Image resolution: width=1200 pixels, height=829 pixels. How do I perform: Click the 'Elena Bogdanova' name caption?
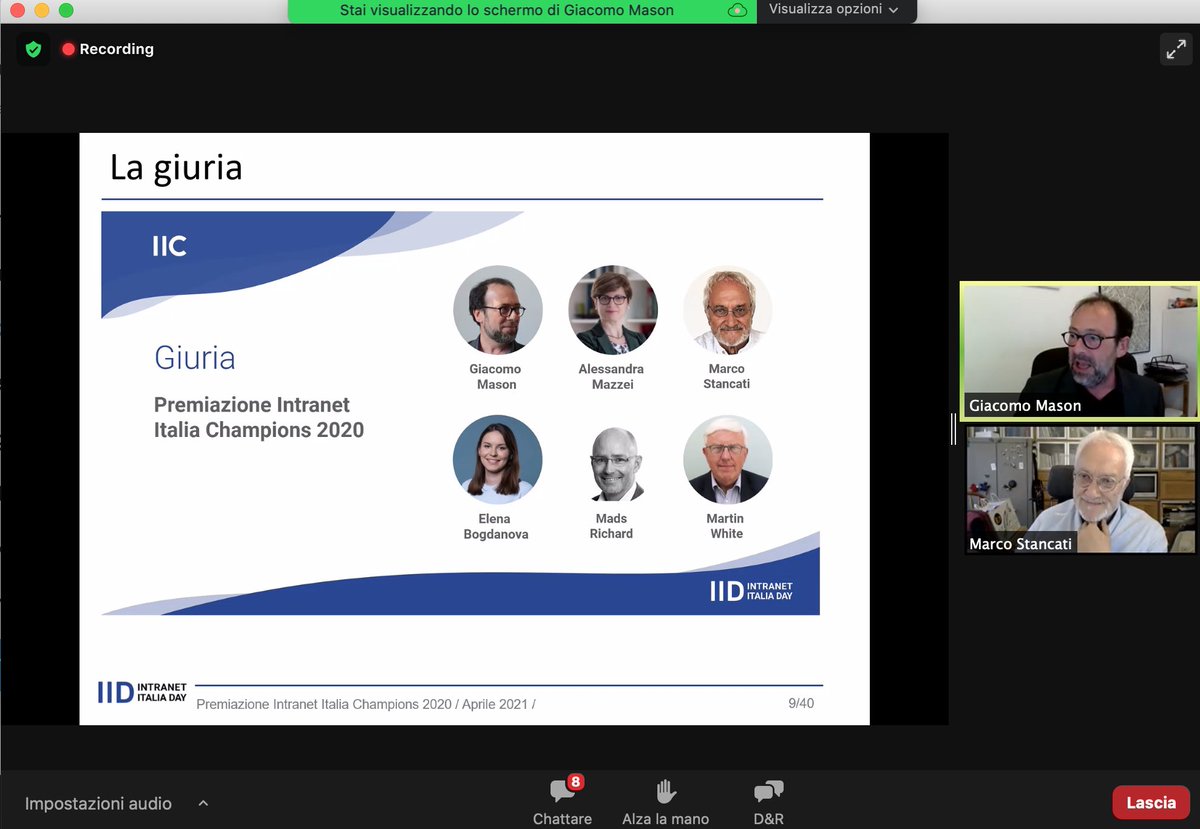click(496, 526)
